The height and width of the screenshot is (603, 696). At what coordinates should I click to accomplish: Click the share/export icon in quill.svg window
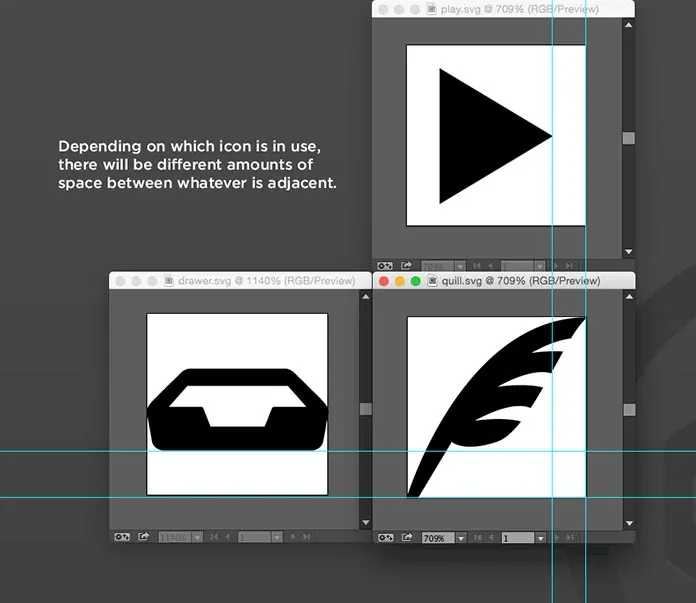tap(407, 537)
